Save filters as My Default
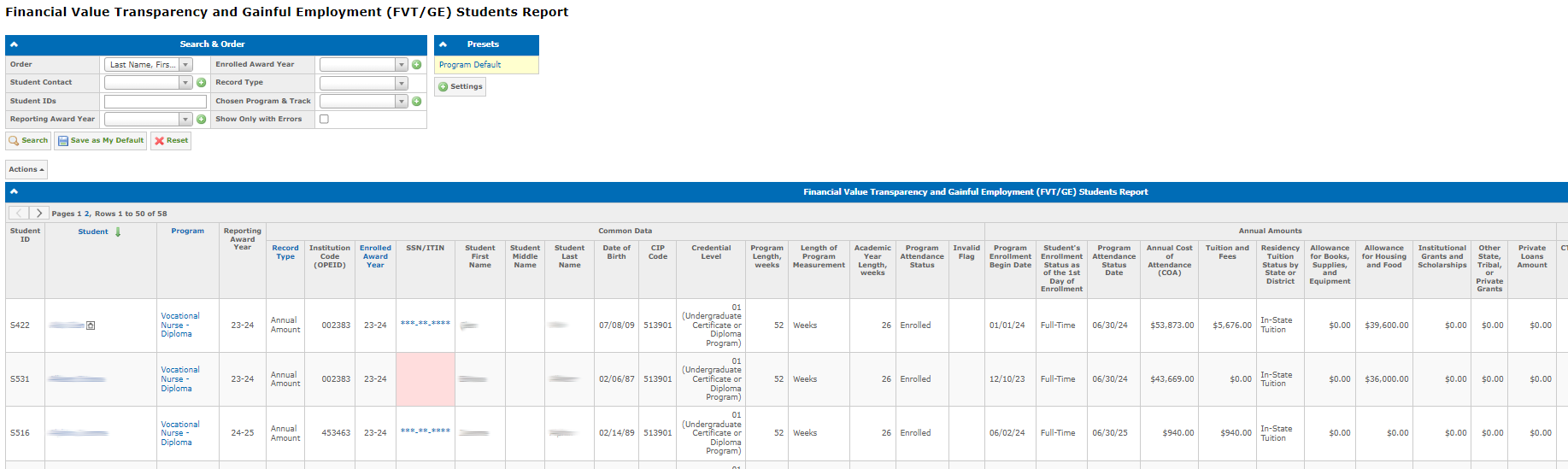1568x469 pixels. pos(101,141)
